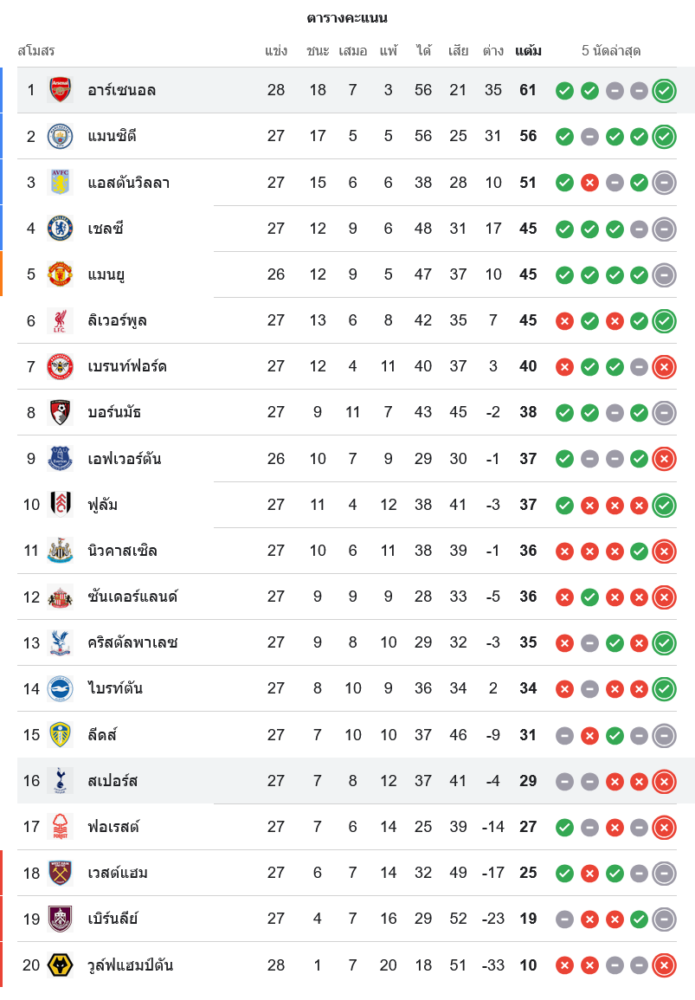Click the Arsenal club crest icon
Screen dimensions: 695x1000
(x=60, y=90)
